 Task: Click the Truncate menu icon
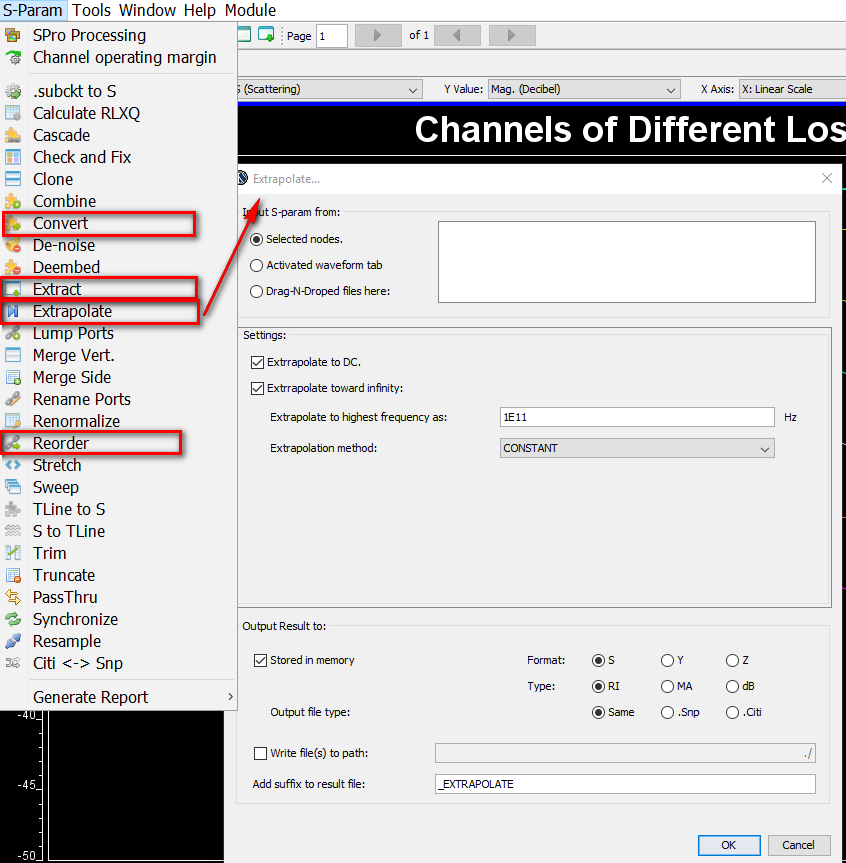(13, 575)
